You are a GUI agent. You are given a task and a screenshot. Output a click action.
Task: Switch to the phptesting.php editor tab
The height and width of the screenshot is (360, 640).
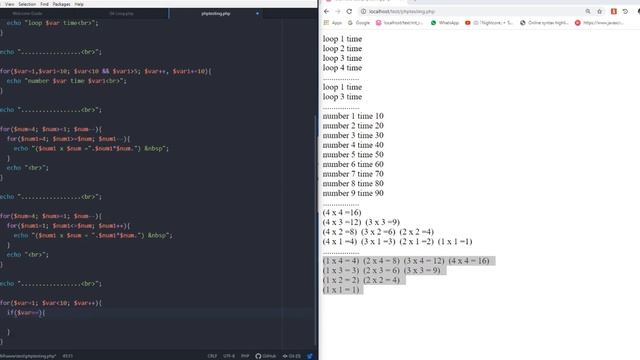[x=216, y=13]
